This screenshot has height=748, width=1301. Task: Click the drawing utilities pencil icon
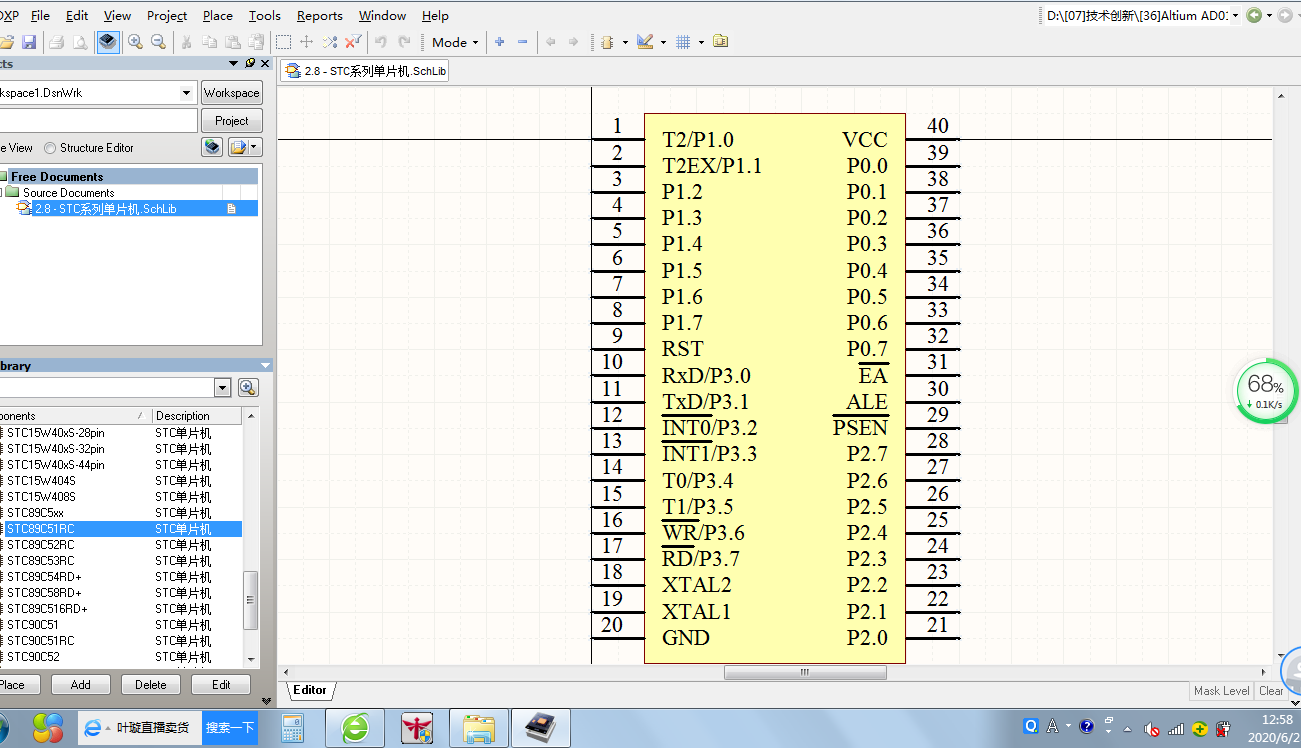[x=645, y=42]
